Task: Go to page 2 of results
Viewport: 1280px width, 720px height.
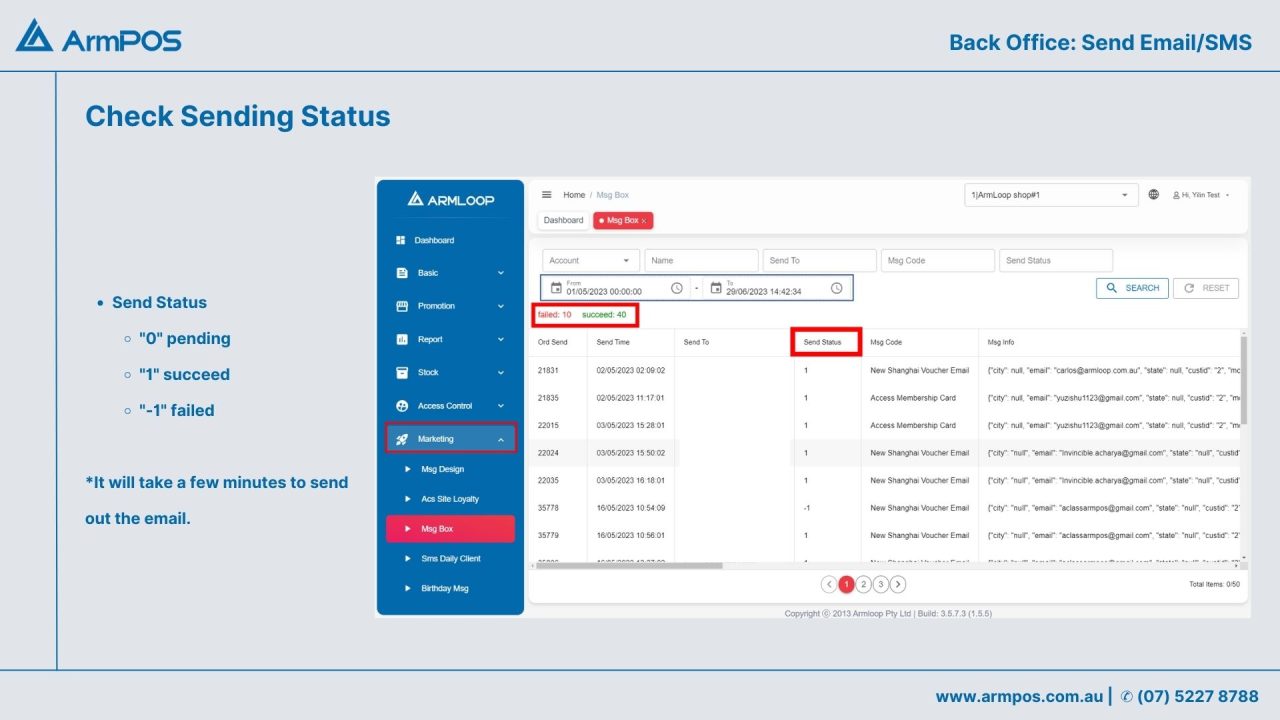Action: pos(864,584)
